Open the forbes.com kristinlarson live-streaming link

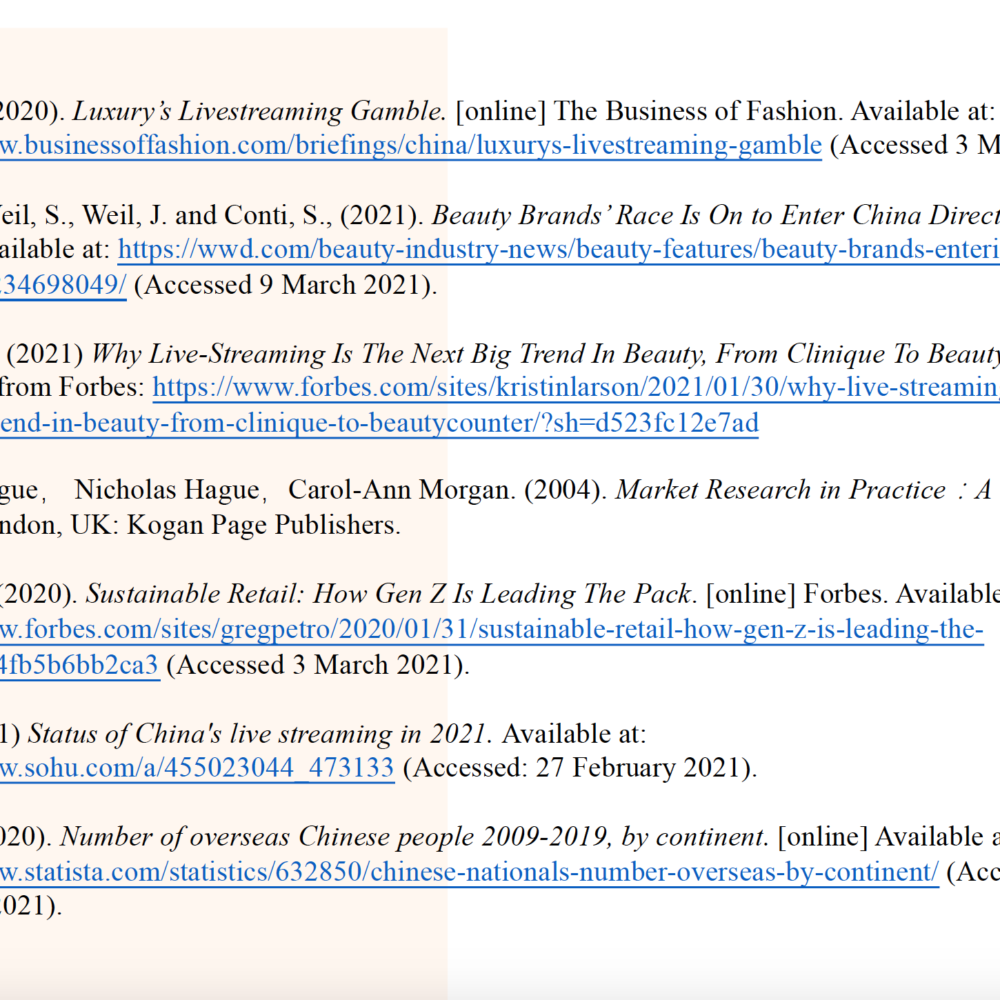pos(576,387)
